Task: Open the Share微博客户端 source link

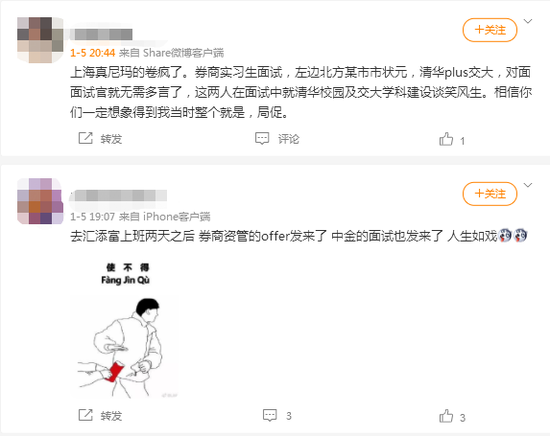Action: click(x=183, y=53)
